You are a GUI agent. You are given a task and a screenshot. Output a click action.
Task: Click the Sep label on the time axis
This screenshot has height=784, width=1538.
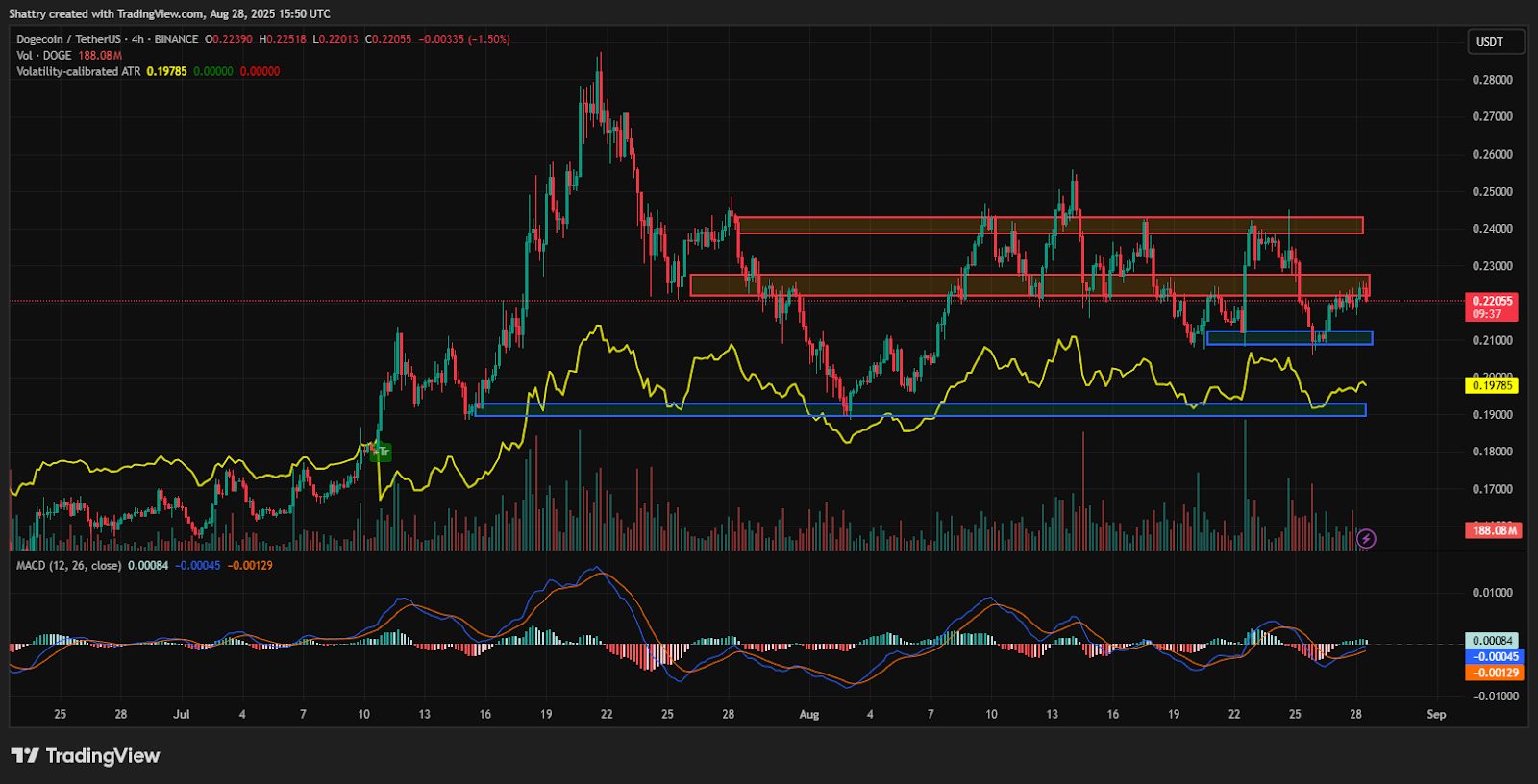tap(1436, 714)
